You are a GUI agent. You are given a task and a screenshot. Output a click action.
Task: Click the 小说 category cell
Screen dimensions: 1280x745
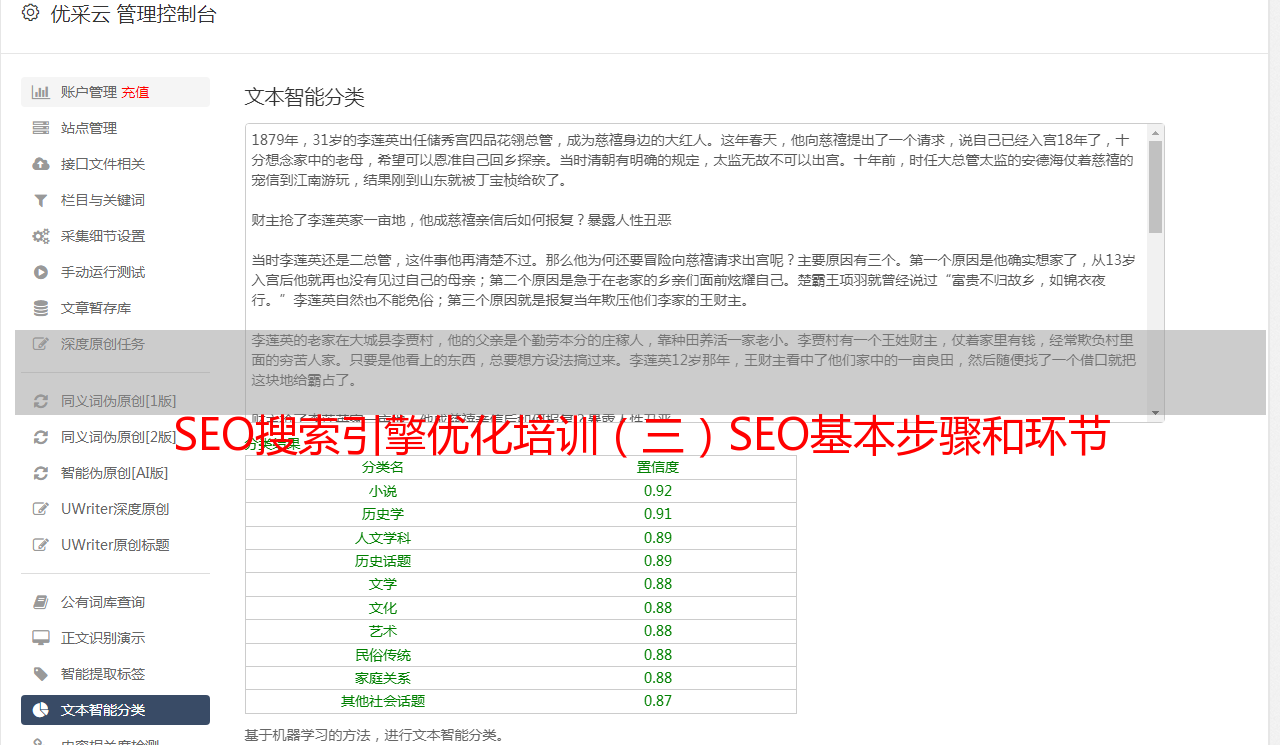pos(383,491)
